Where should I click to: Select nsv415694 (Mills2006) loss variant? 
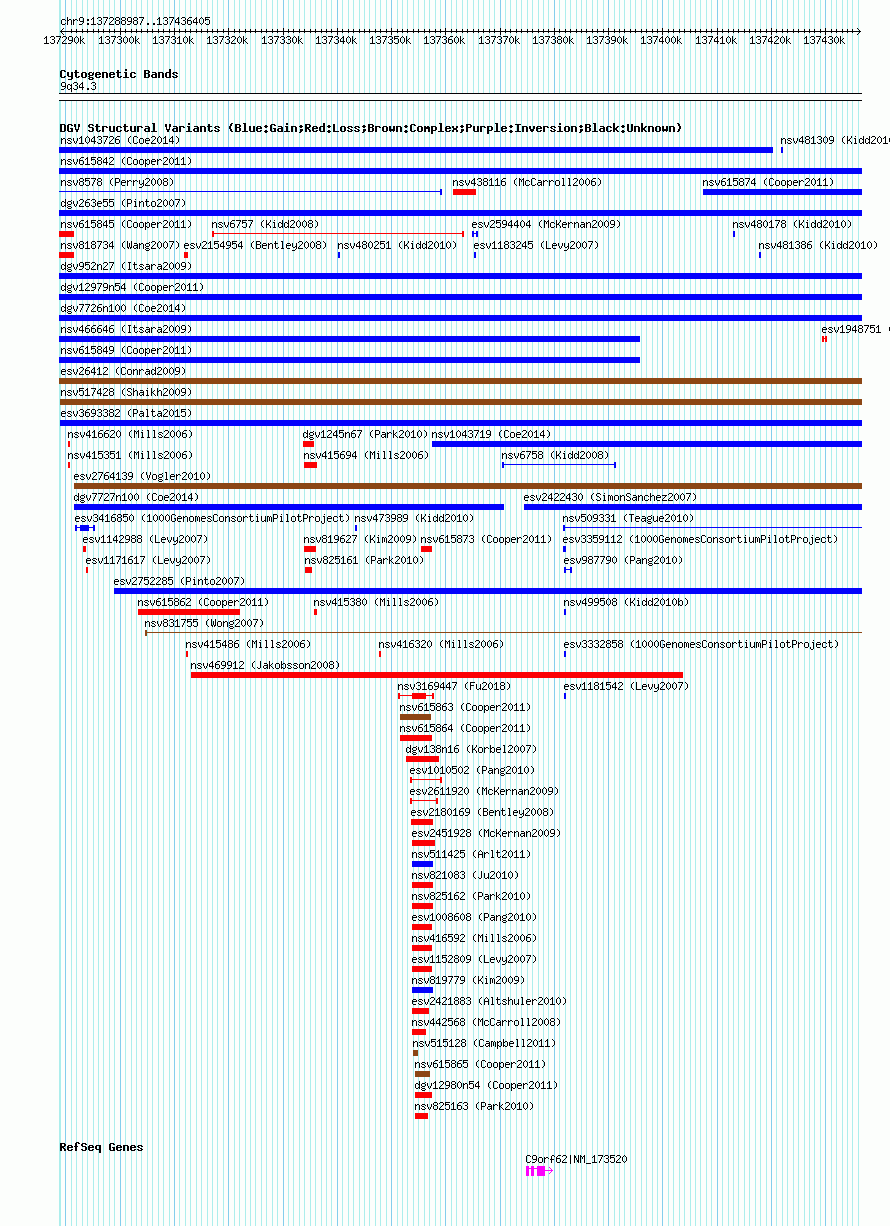click(366, 455)
